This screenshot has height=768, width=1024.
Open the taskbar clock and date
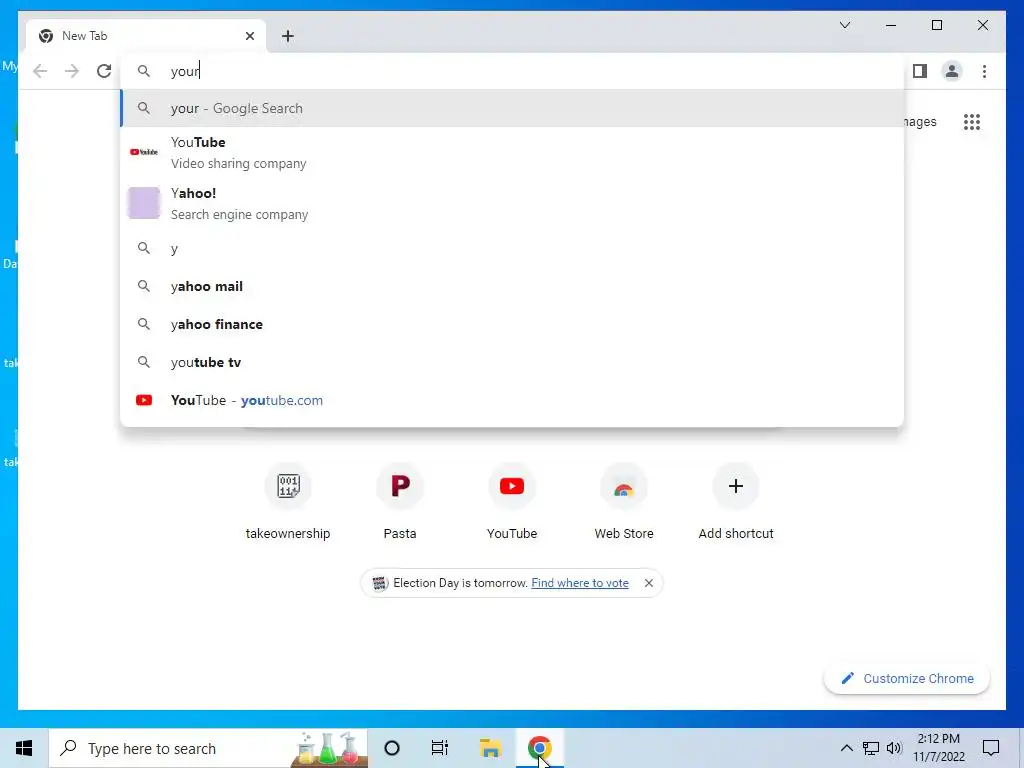click(x=938, y=748)
